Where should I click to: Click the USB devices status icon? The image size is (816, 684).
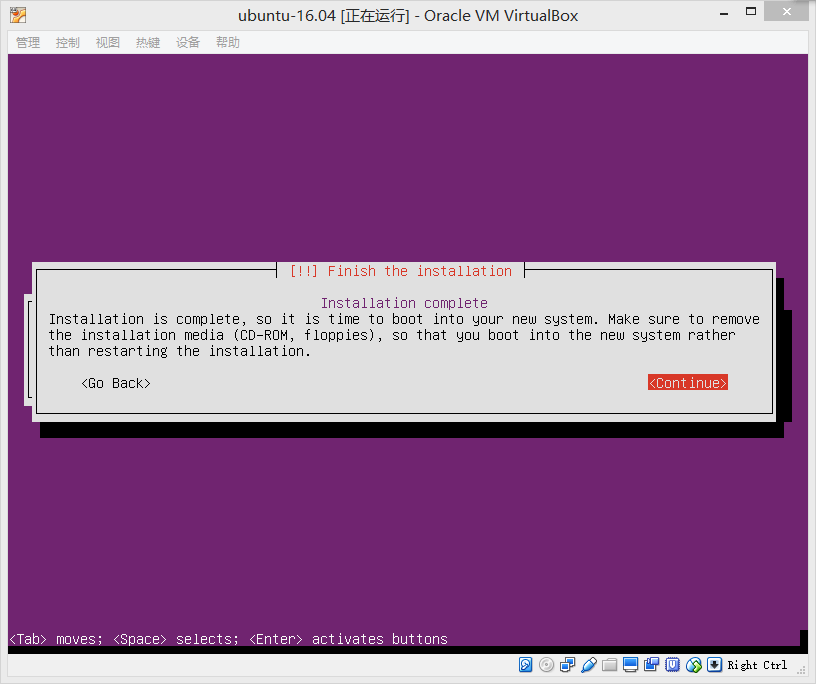(x=589, y=665)
